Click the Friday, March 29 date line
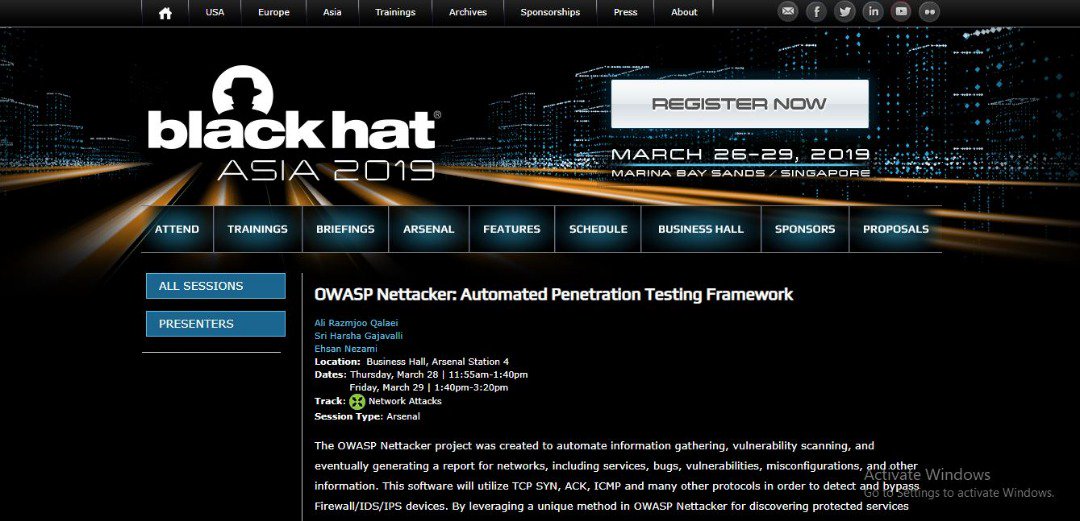The width and height of the screenshot is (1080, 521). (429, 388)
